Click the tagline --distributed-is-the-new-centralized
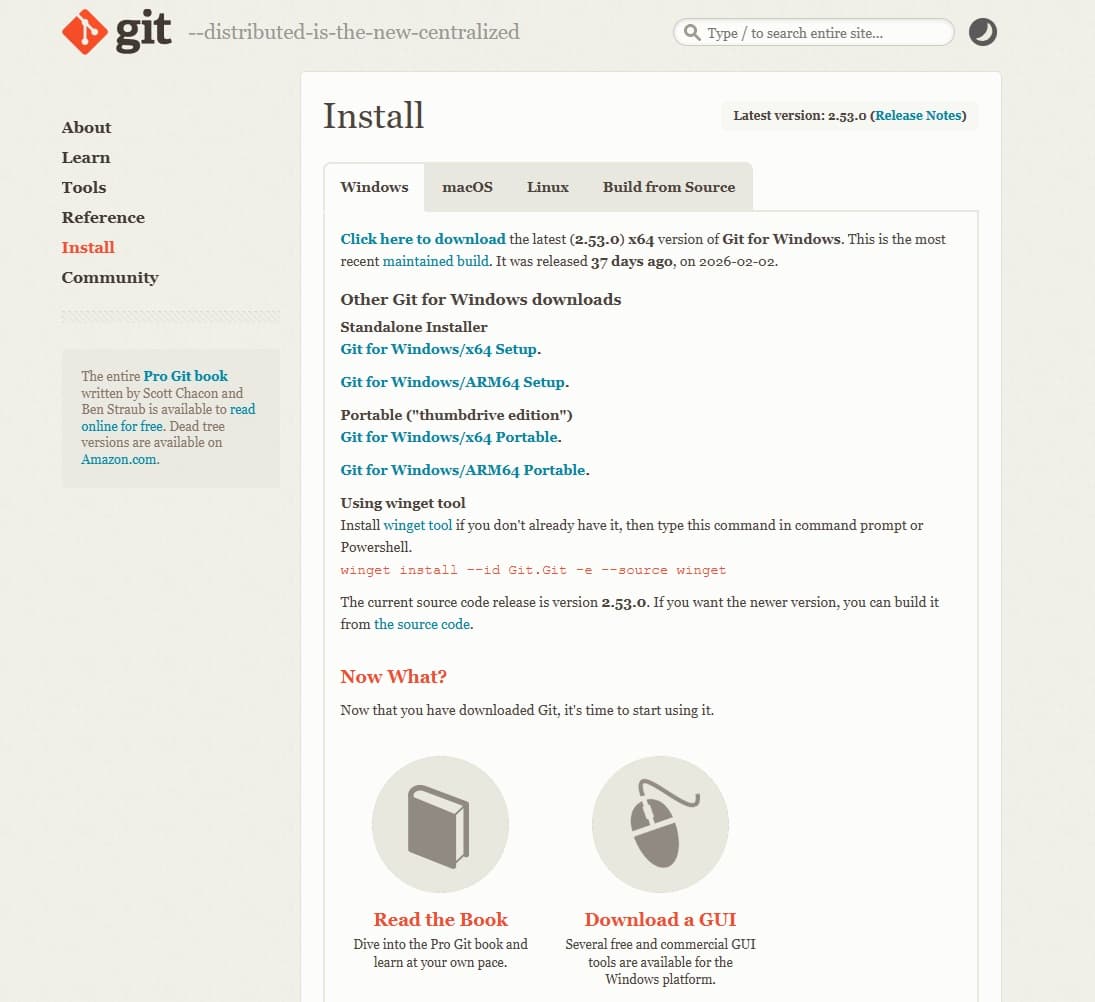Image resolution: width=1095 pixels, height=1002 pixels. pyautogui.click(x=354, y=32)
